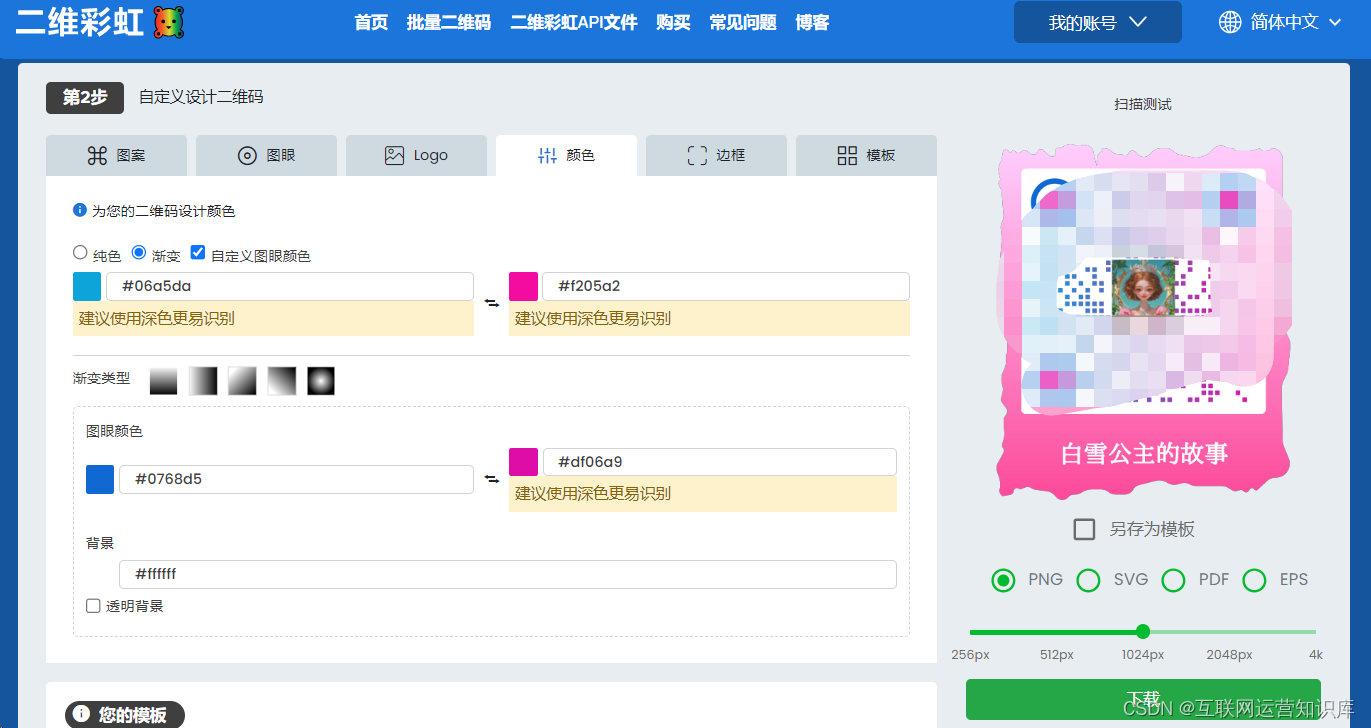Click the #0768d5 hex input field
The width and height of the screenshot is (1371, 728).
(296, 479)
